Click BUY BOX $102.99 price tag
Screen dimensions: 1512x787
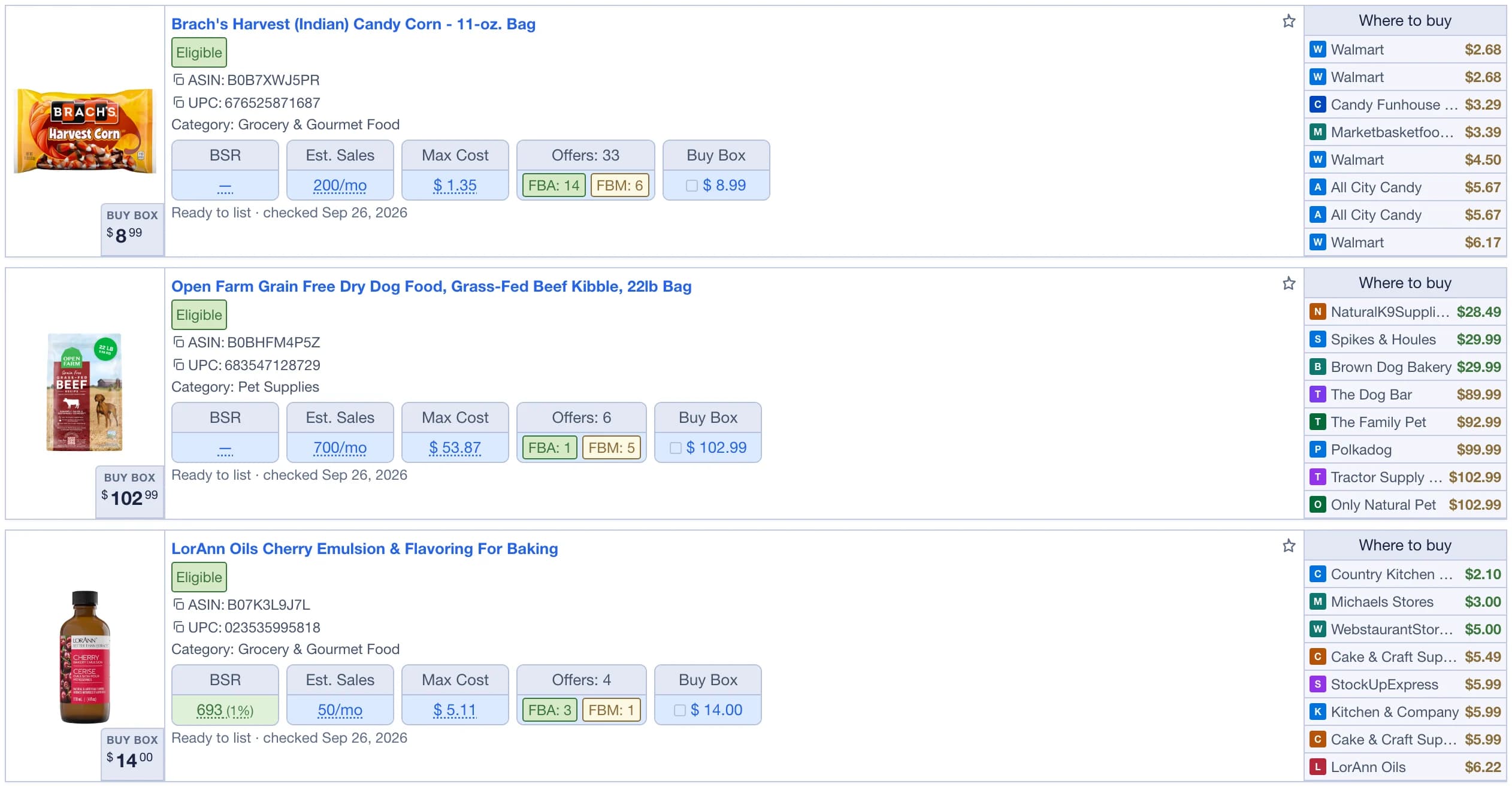[x=129, y=492]
